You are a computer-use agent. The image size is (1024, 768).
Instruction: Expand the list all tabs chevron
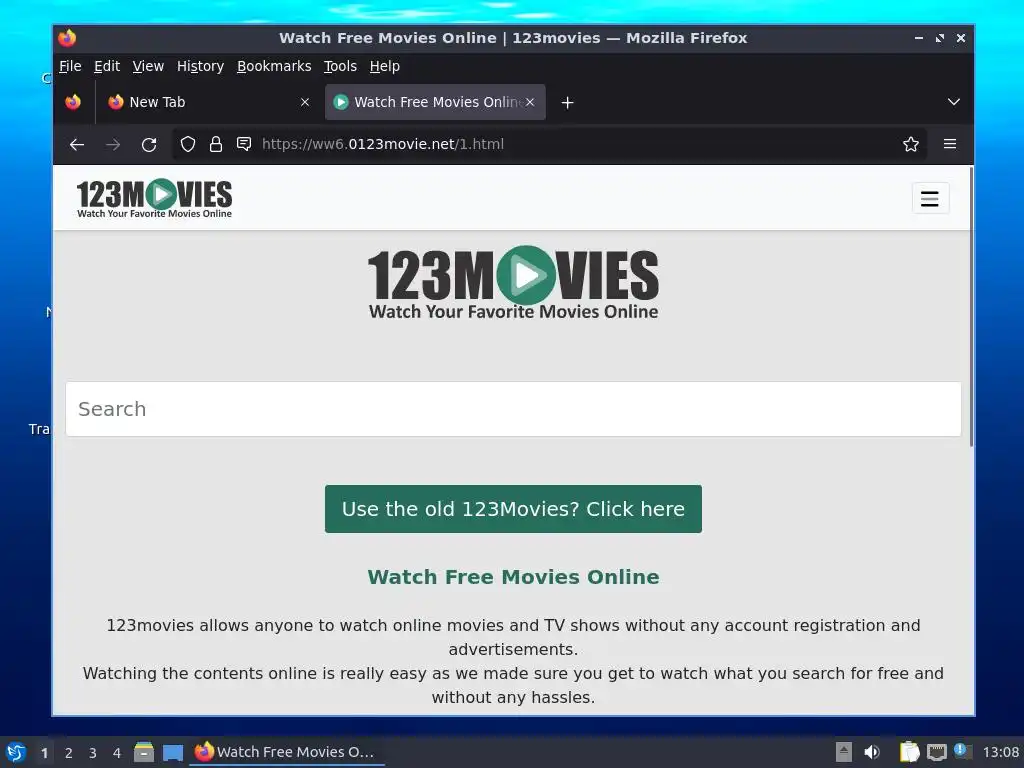pyautogui.click(x=953, y=102)
